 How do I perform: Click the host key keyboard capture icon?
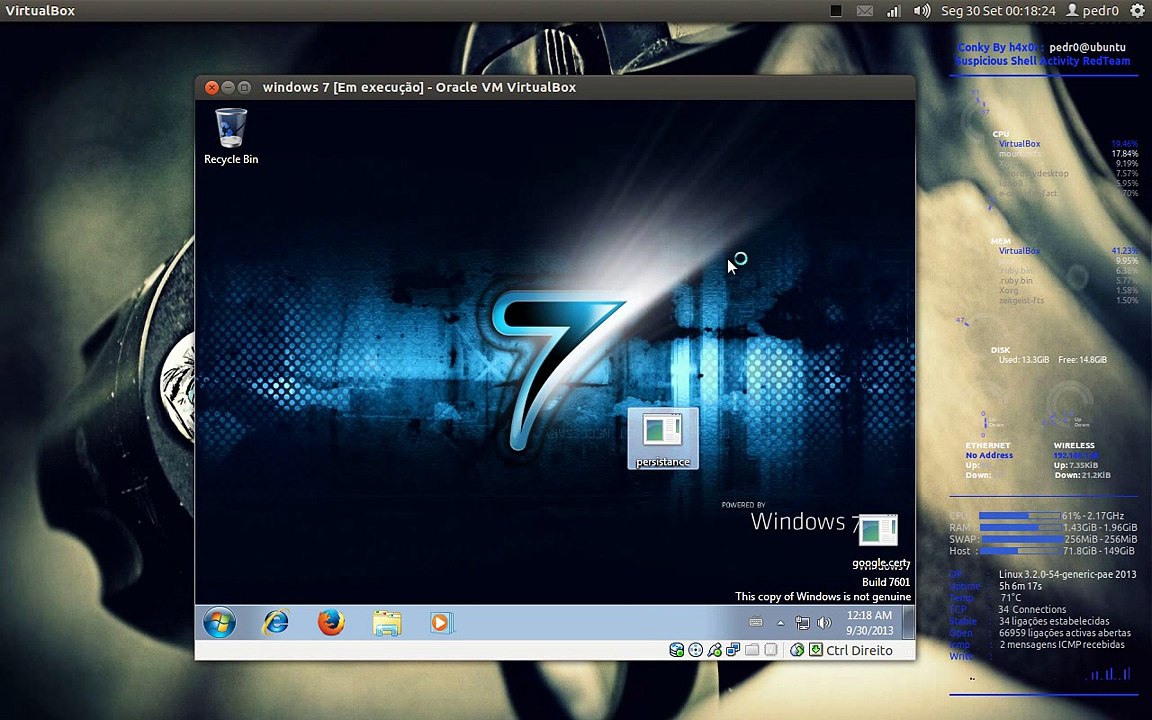tap(816, 650)
